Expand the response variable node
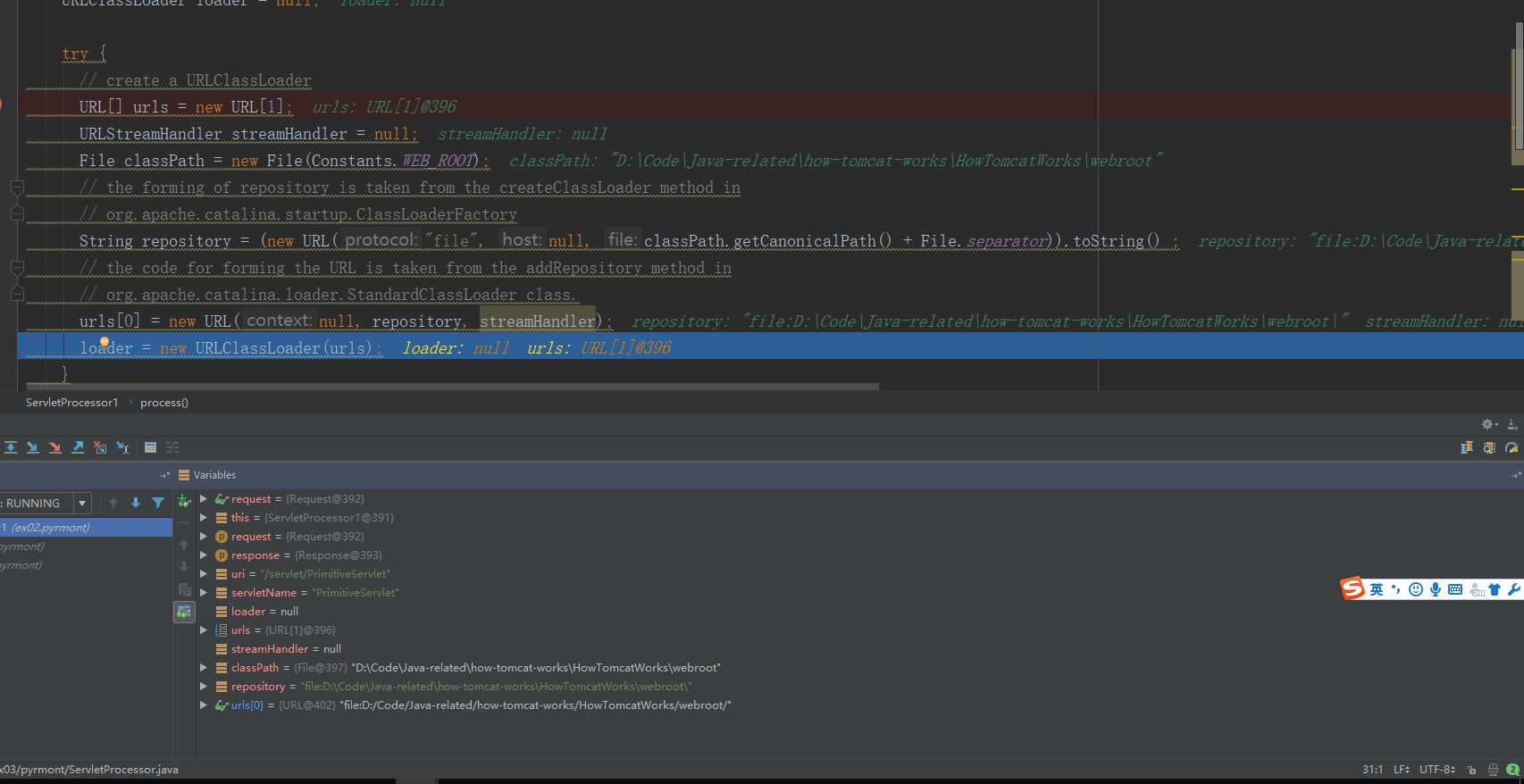This screenshot has height=784, width=1524. coord(204,555)
